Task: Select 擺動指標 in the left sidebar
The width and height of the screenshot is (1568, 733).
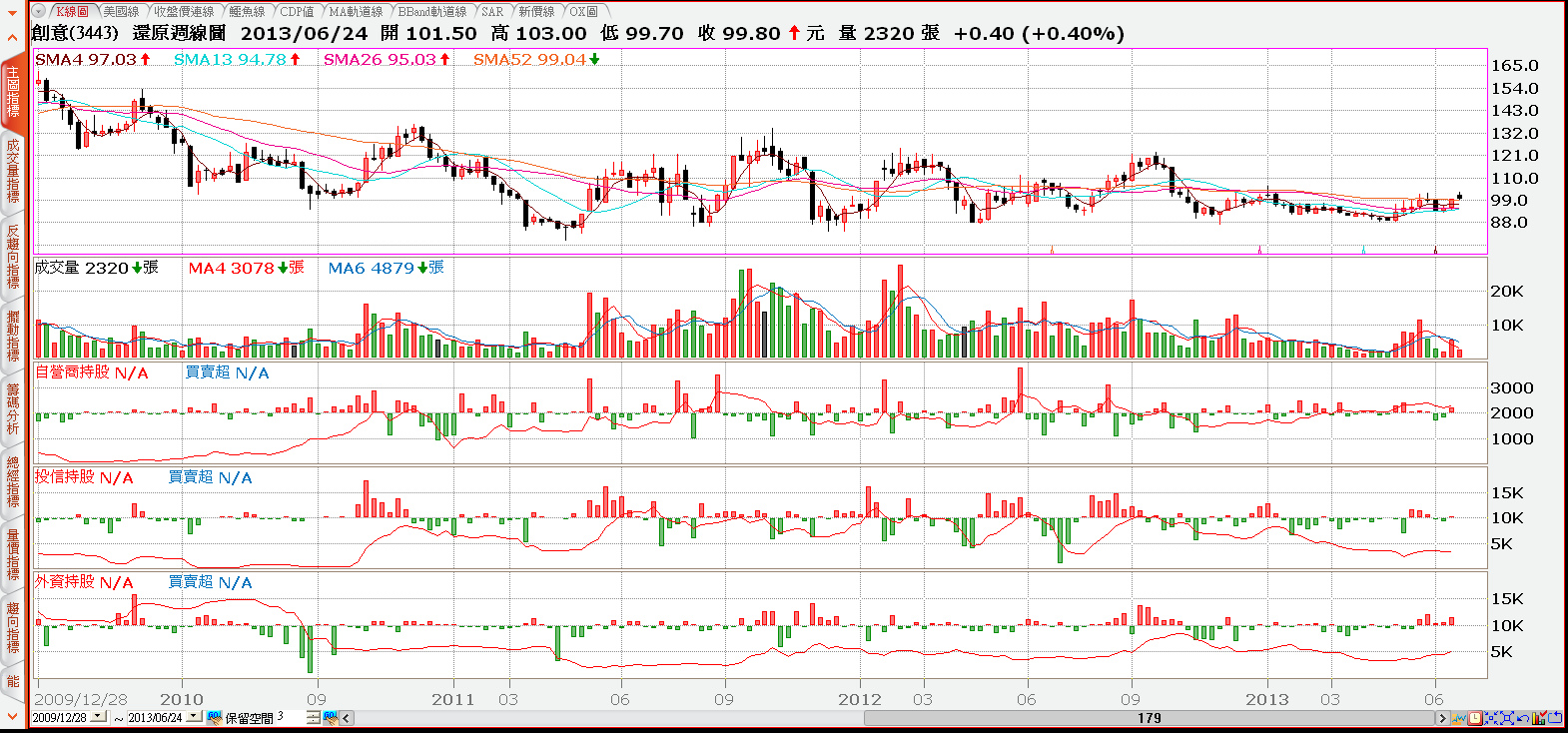Action: pyautogui.click(x=12, y=336)
